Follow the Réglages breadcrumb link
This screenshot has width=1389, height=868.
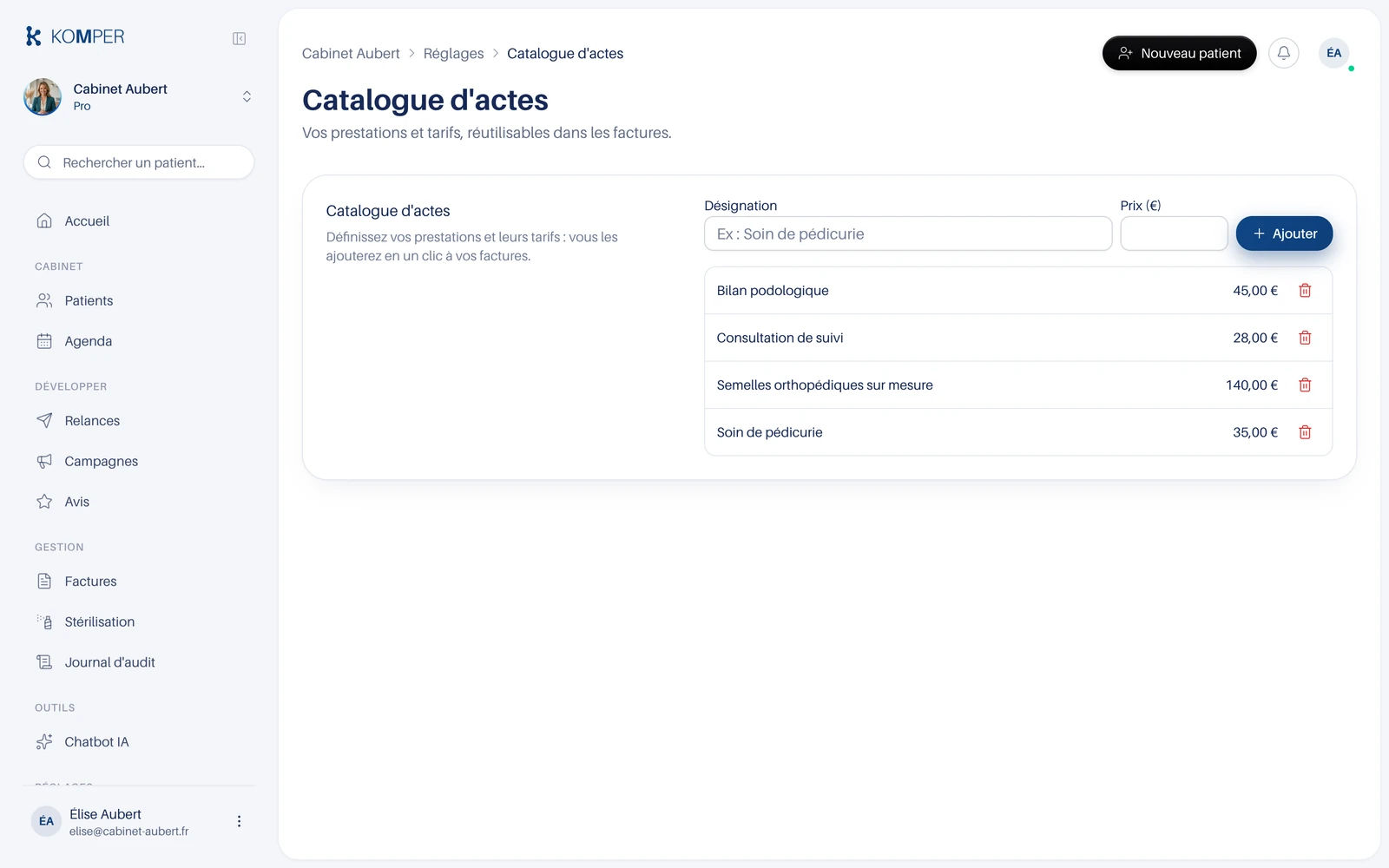pos(453,54)
